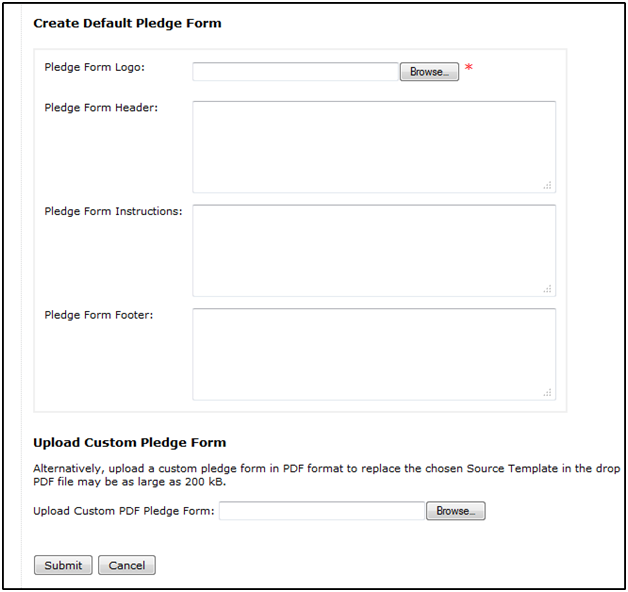Click inside the Pledge Form Footer textarea
The width and height of the screenshot is (628, 592).
click(374, 354)
